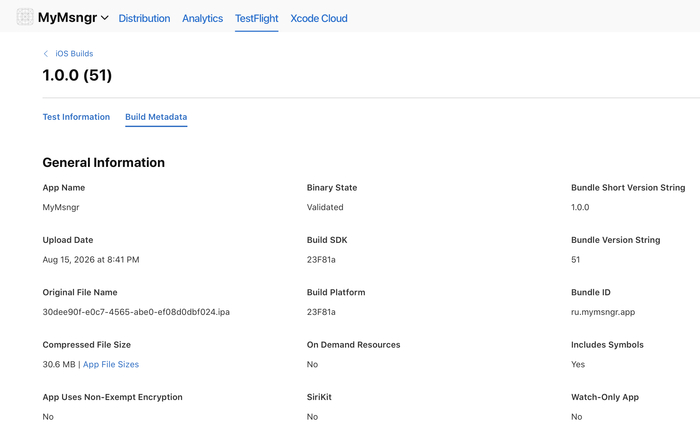Screen dimensions: 700x436
Task: Click the Build Platform label
Action: (336, 292)
